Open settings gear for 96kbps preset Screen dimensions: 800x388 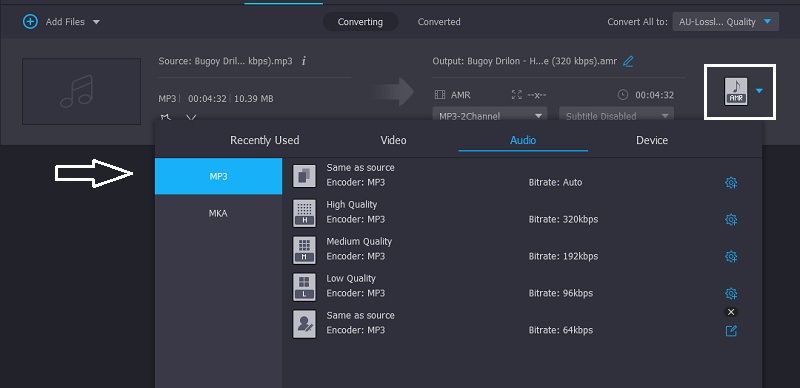point(731,294)
